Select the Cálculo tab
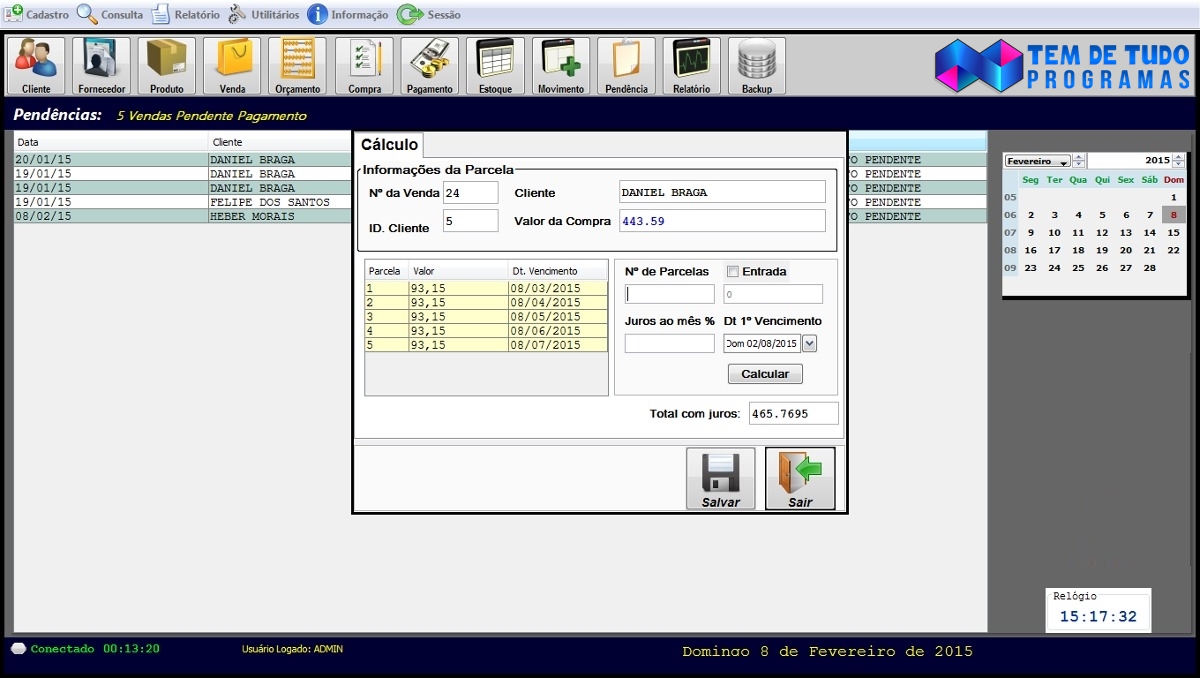The image size is (1200, 678). pyautogui.click(x=389, y=145)
